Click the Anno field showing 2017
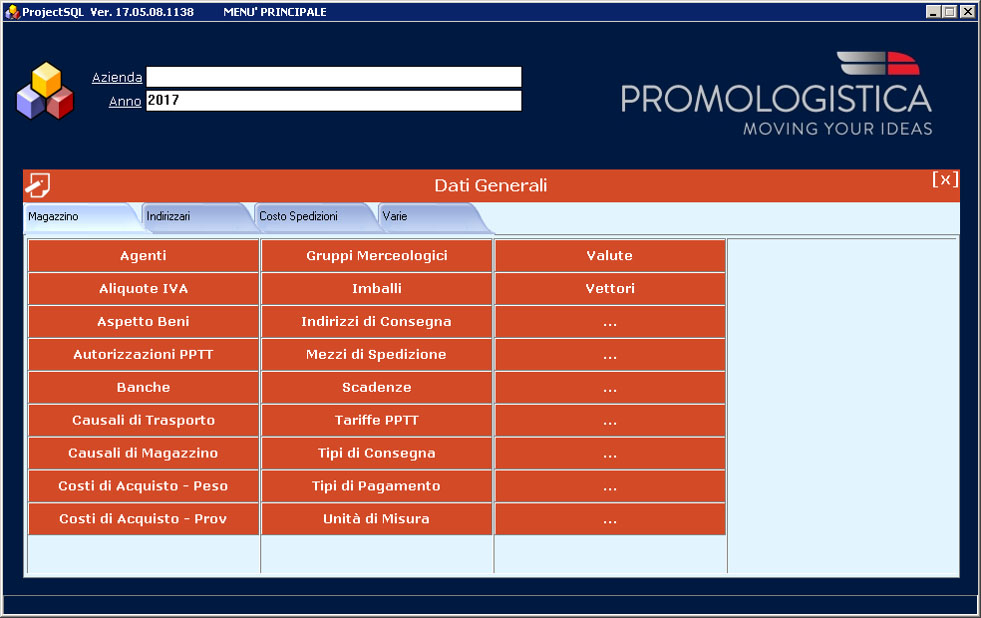981x618 pixels. point(333,101)
